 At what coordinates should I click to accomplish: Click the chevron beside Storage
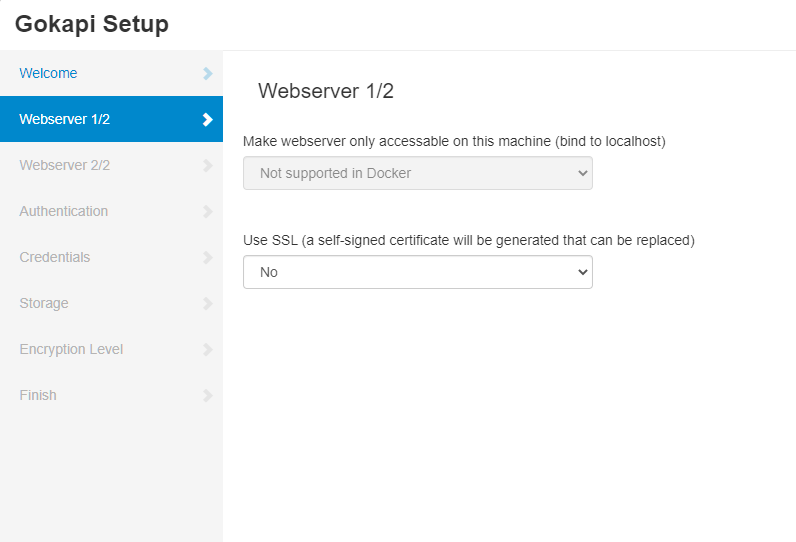click(x=208, y=303)
